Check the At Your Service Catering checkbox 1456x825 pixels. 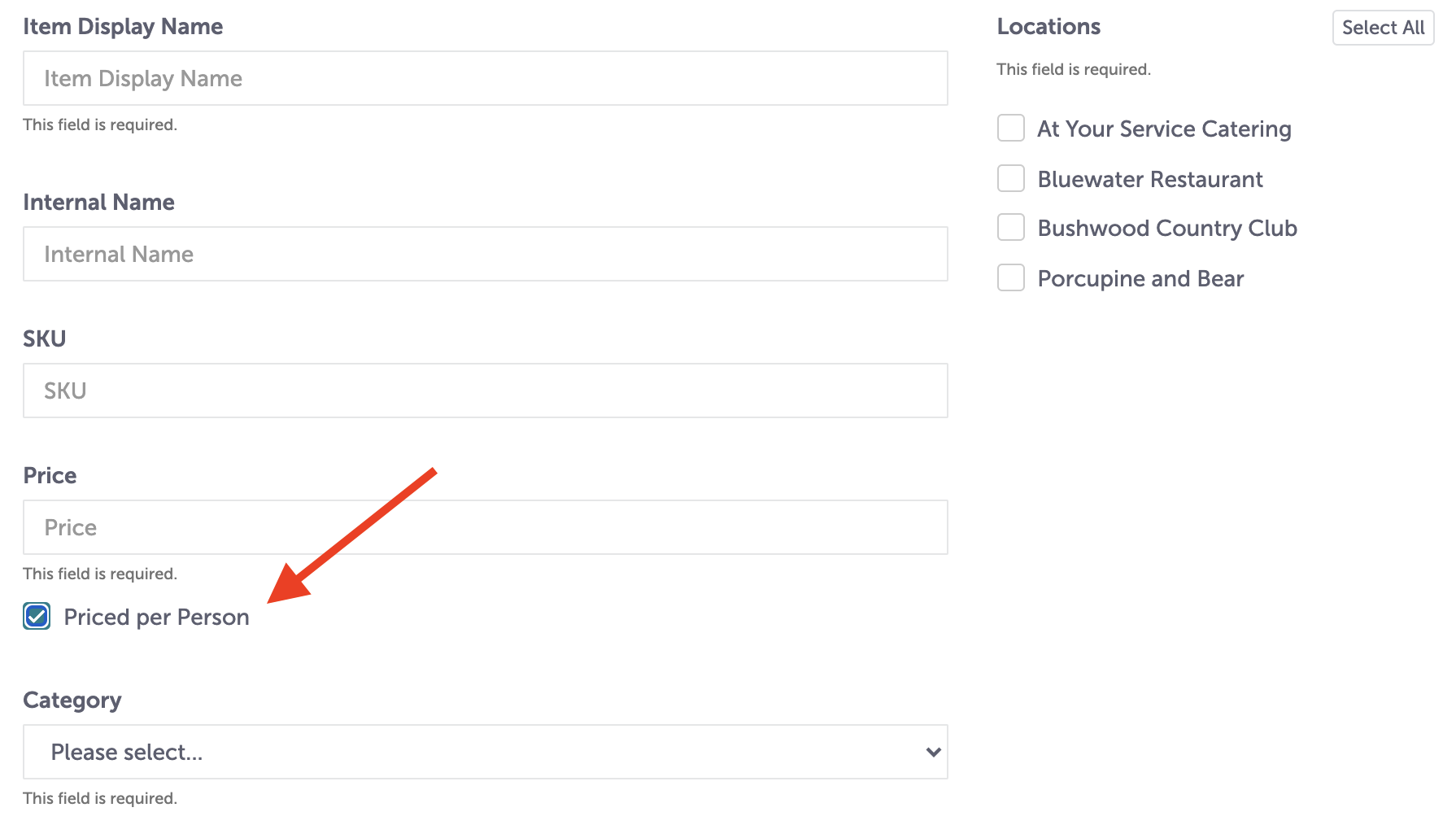coord(1011,128)
